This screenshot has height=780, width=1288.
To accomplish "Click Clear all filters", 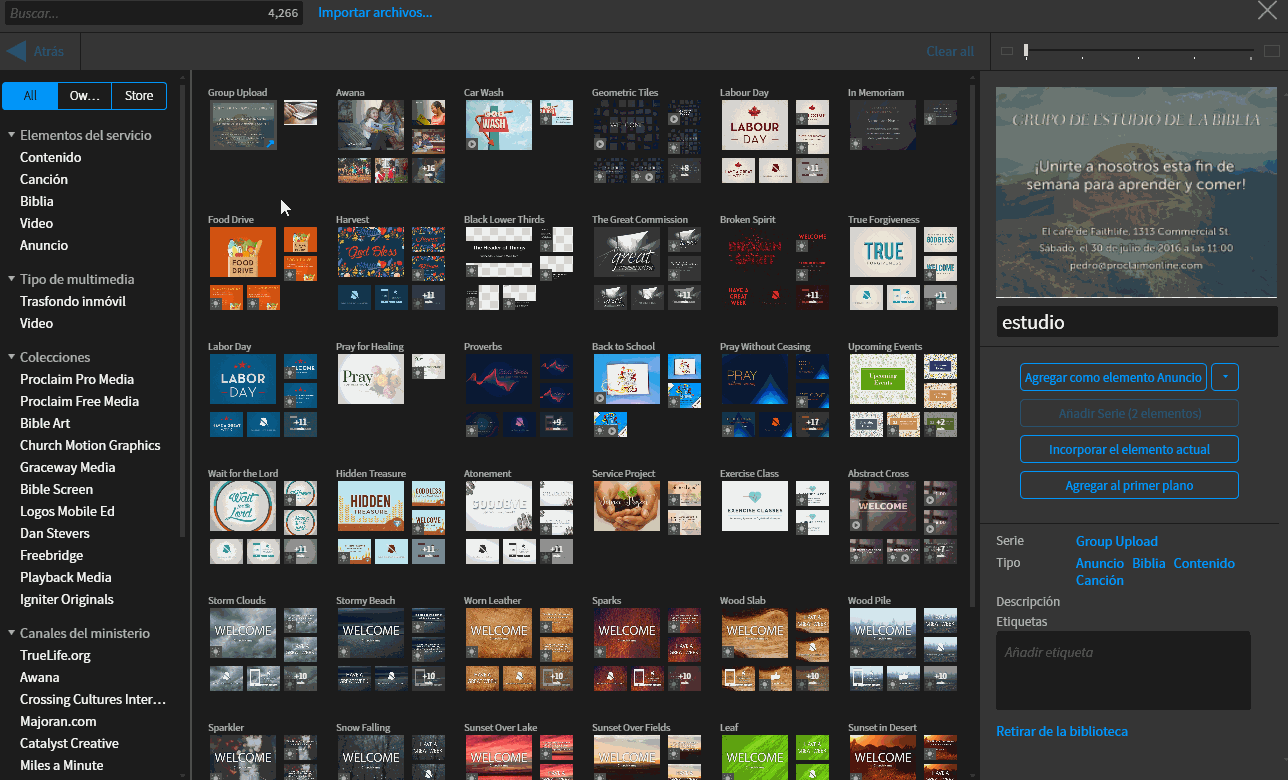I will point(949,51).
